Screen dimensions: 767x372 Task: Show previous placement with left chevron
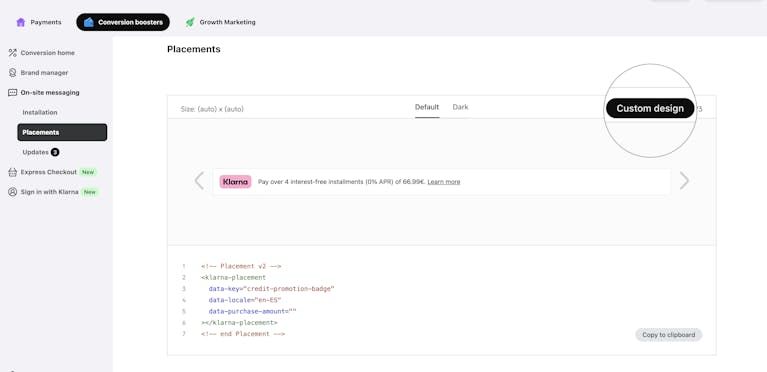[x=199, y=181]
